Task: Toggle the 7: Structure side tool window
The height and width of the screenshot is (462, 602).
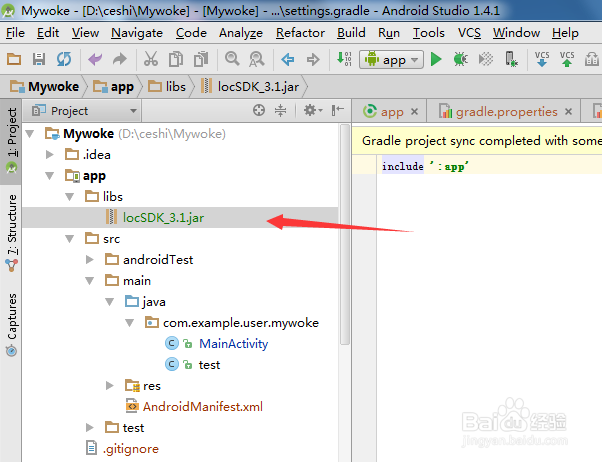Action: (12, 233)
